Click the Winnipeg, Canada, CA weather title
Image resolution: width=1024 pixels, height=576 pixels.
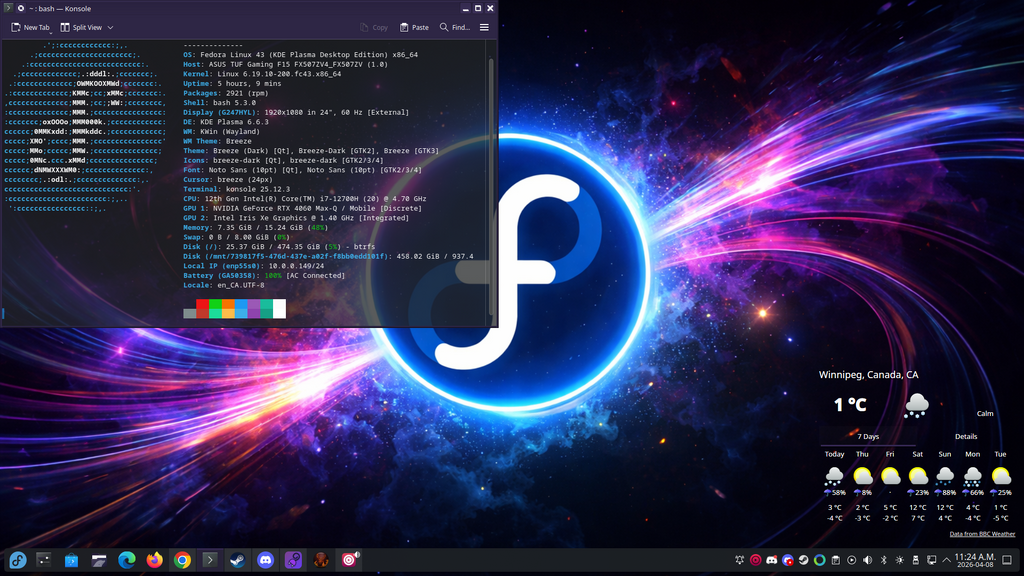click(x=869, y=375)
